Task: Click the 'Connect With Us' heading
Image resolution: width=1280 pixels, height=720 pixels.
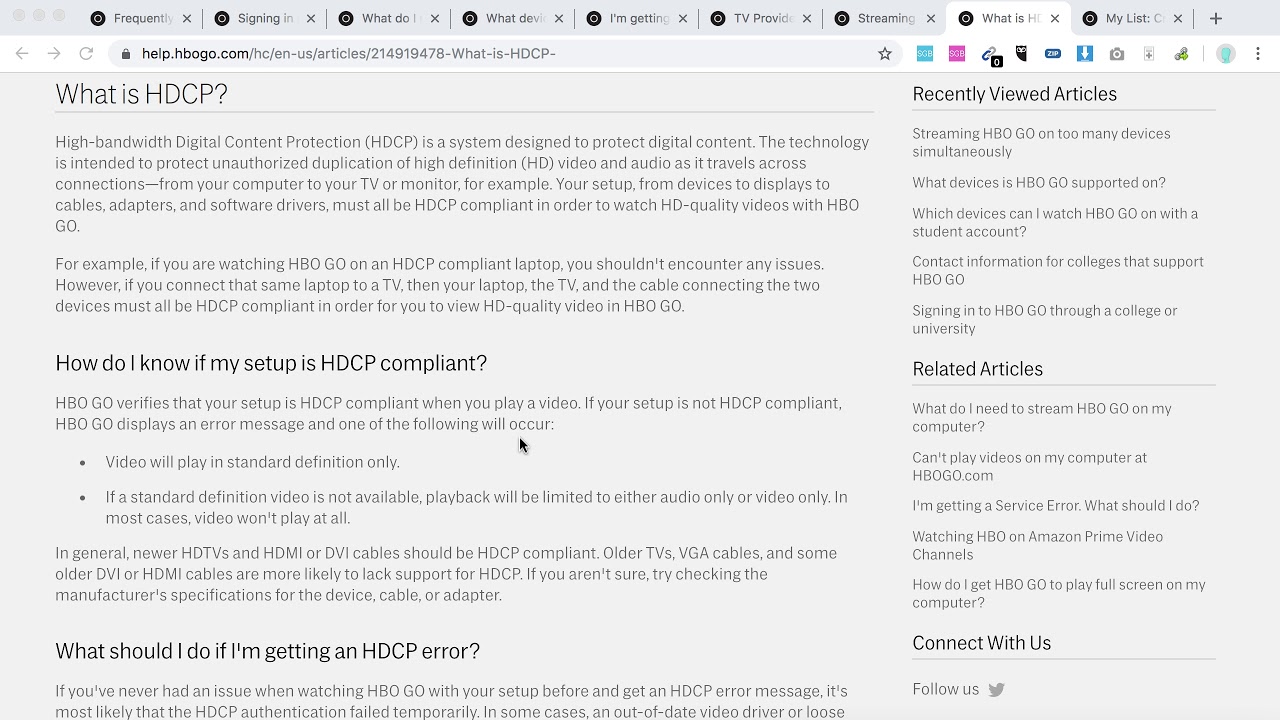Action: point(982,643)
